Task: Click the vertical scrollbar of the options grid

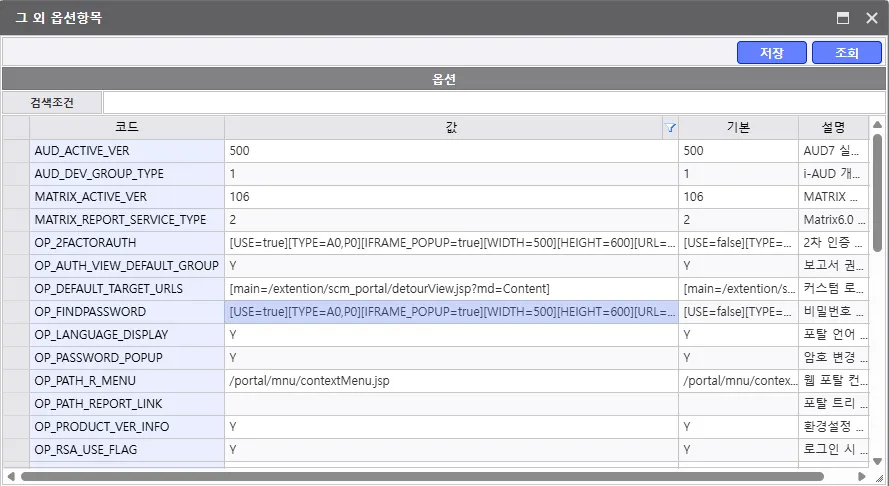Action: pyautogui.click(x=877, y=190)
